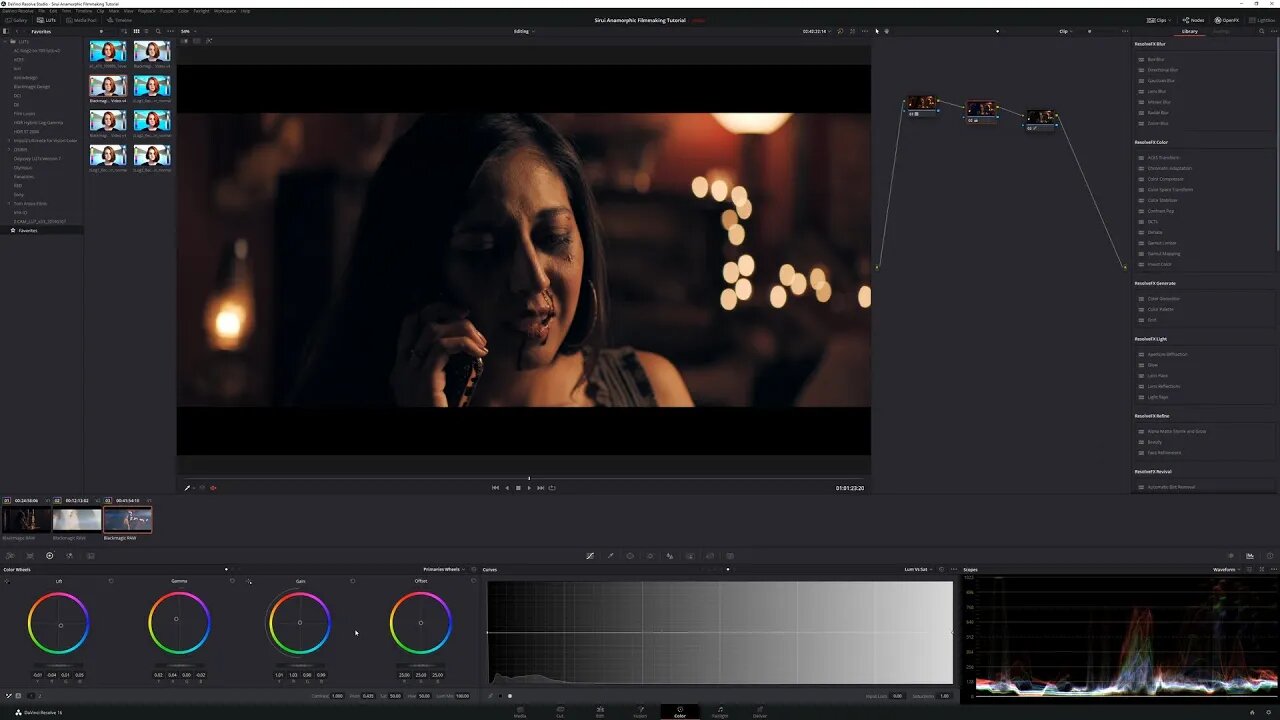Toggle the Clips strip button
This screenshot has width=1280, height=720.
[1158, 20]
